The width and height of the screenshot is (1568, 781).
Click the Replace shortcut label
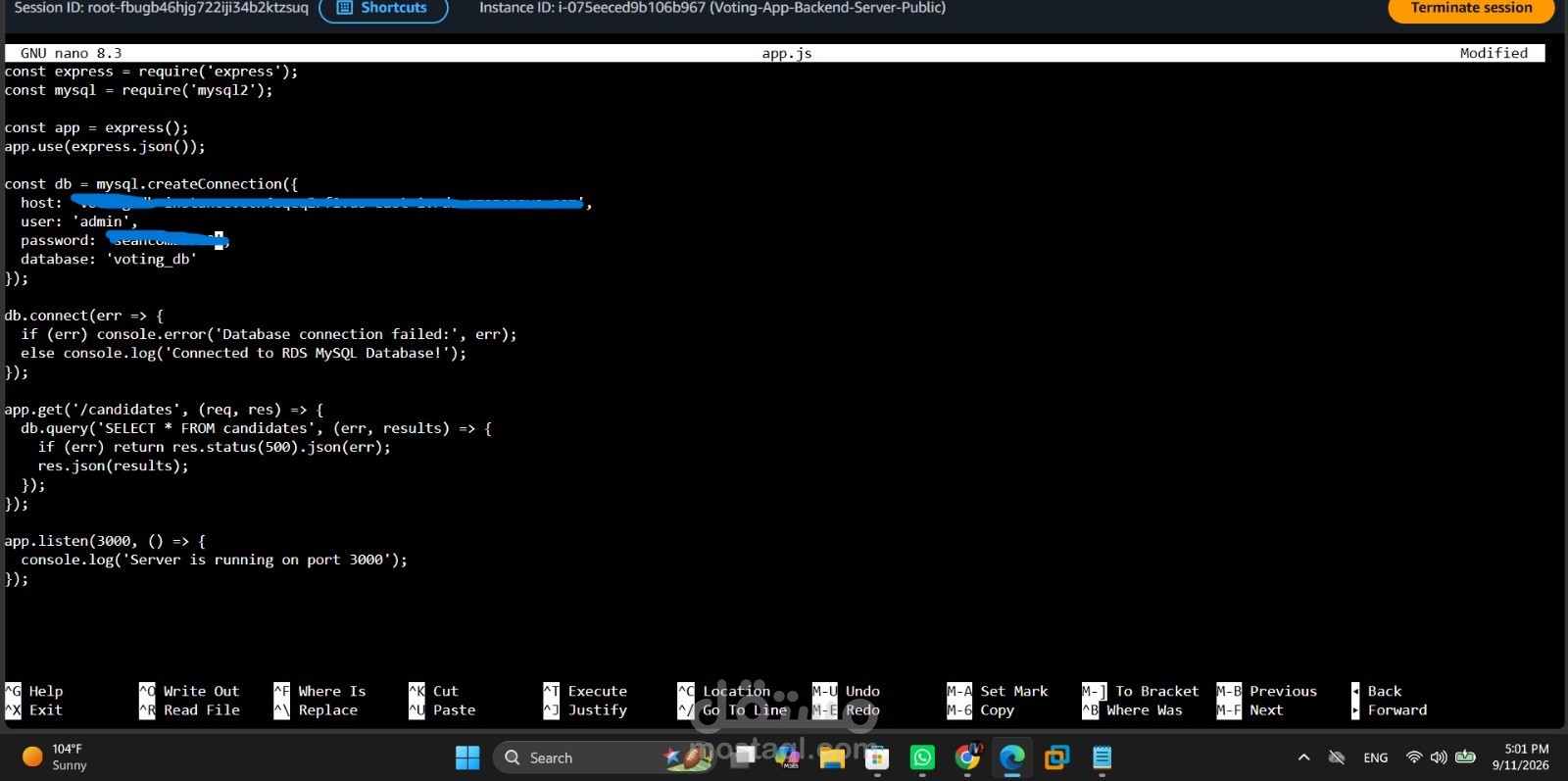tap(328, 710)
